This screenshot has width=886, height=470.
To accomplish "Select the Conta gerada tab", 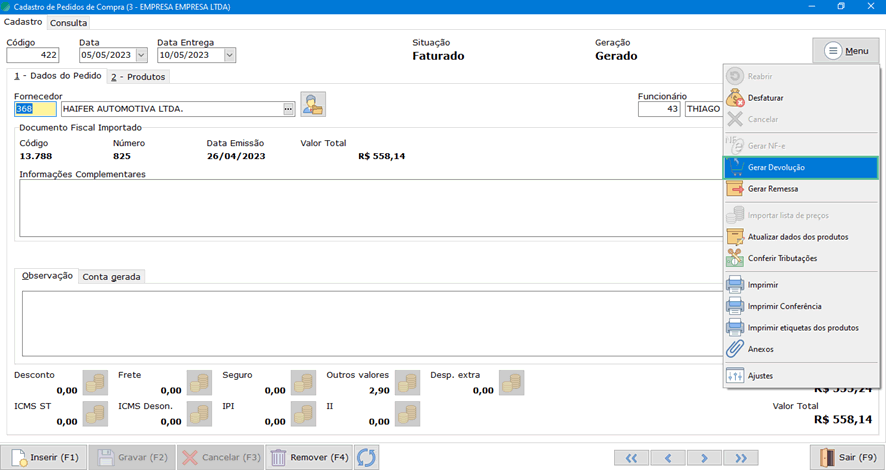I will point(111,277).
